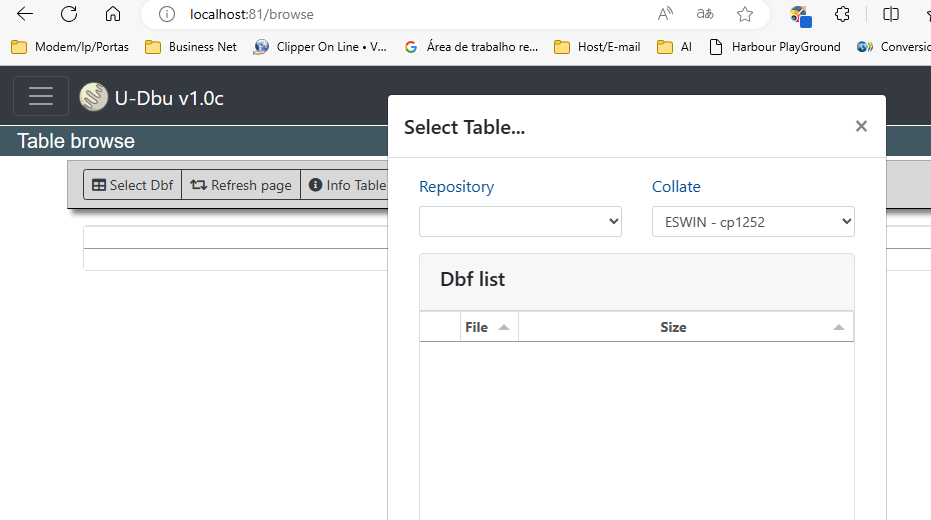Open the browser Extensions icon

843,14
